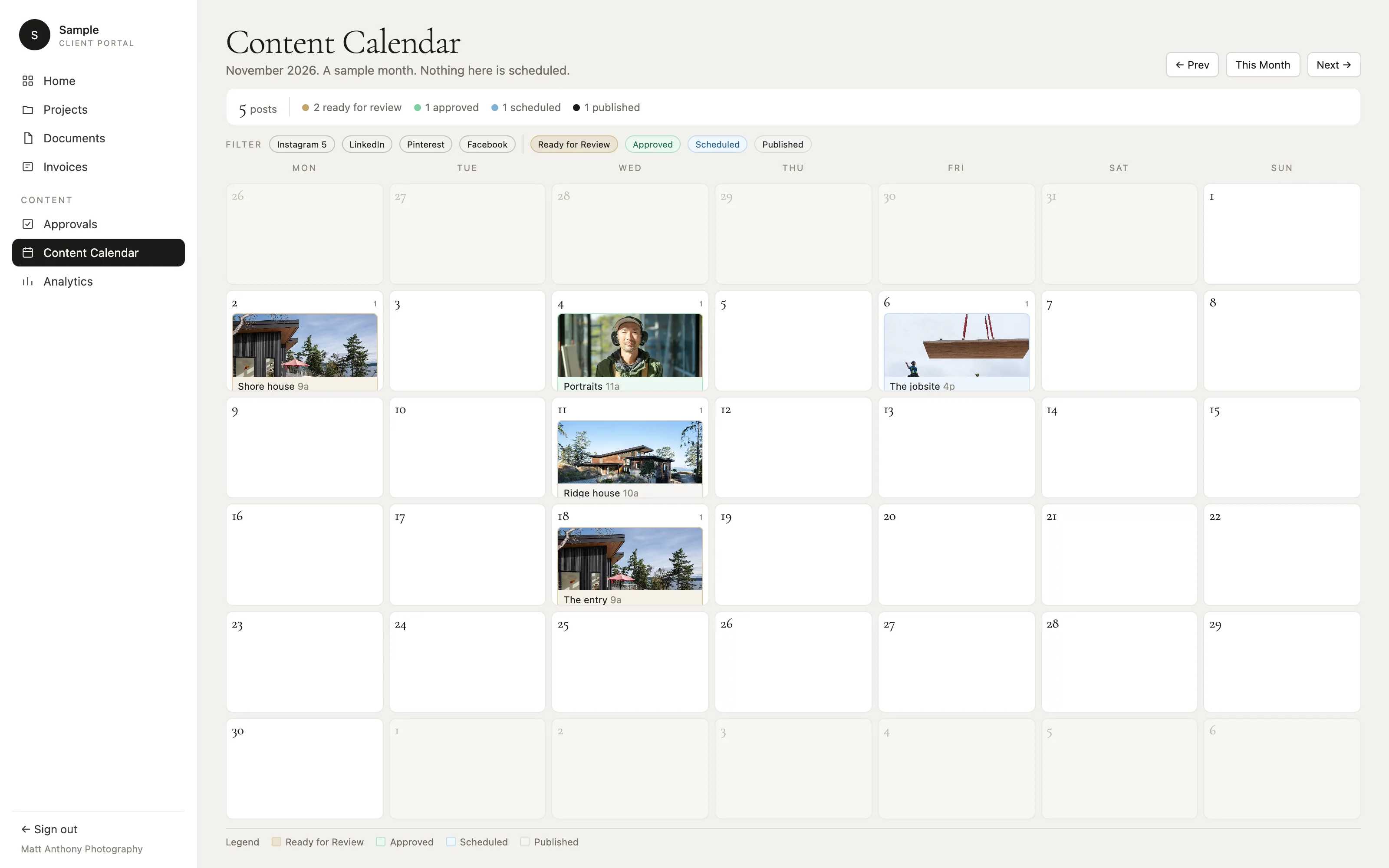Select the November 30 day cell

pos(304,768)
